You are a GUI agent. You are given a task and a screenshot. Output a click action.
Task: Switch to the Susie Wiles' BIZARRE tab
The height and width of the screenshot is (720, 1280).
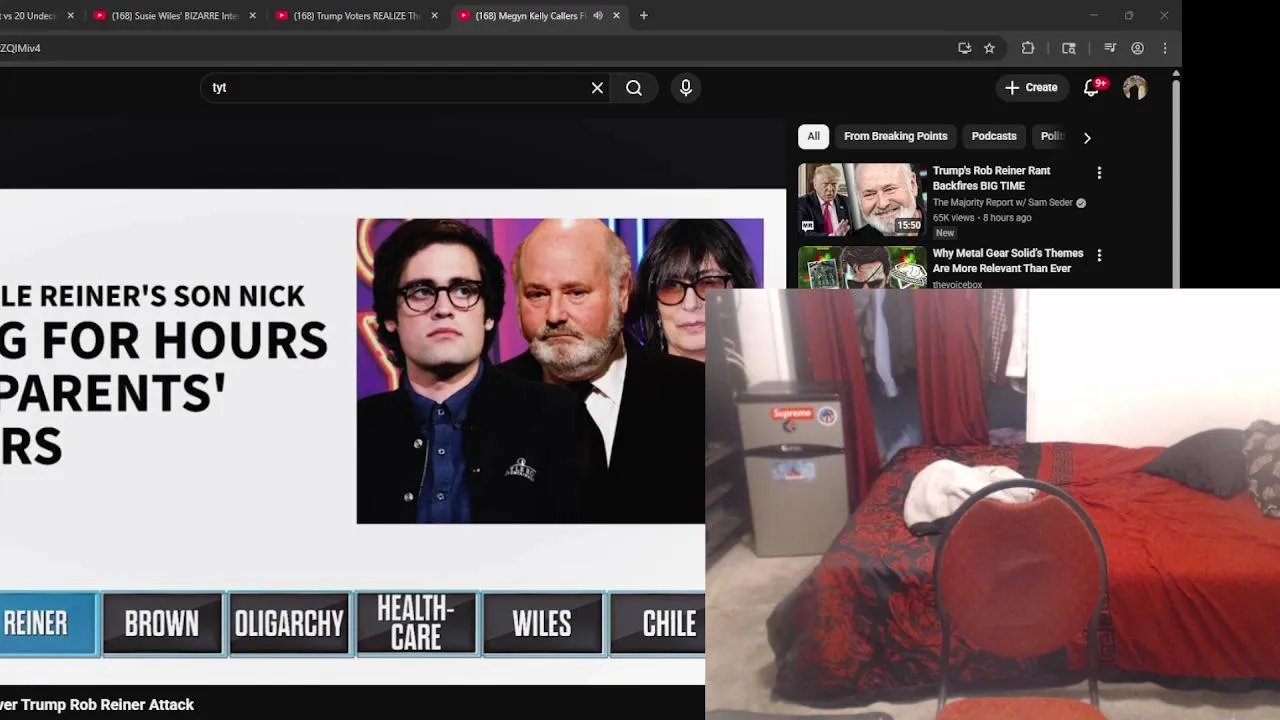point(173,16)
